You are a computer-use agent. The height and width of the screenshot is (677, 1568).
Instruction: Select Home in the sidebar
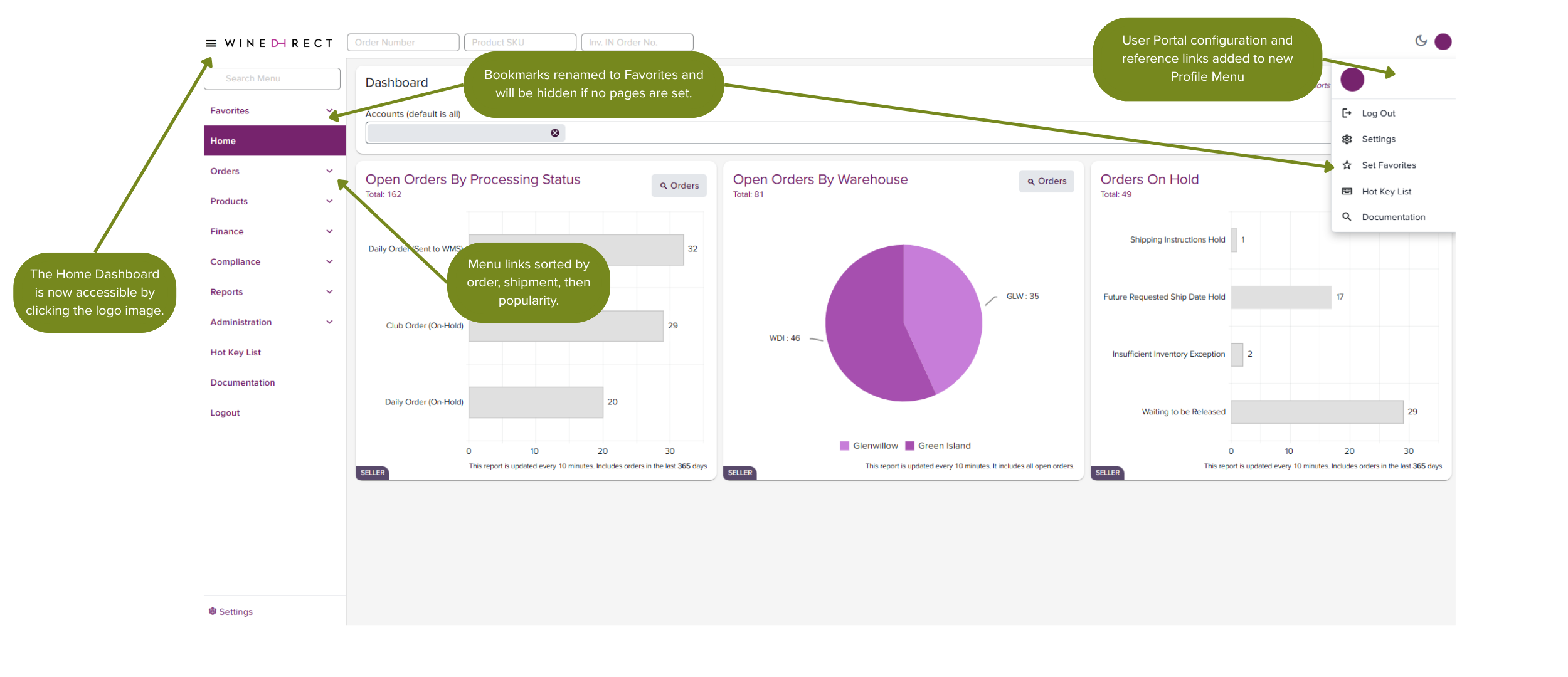tap(274, 141)
